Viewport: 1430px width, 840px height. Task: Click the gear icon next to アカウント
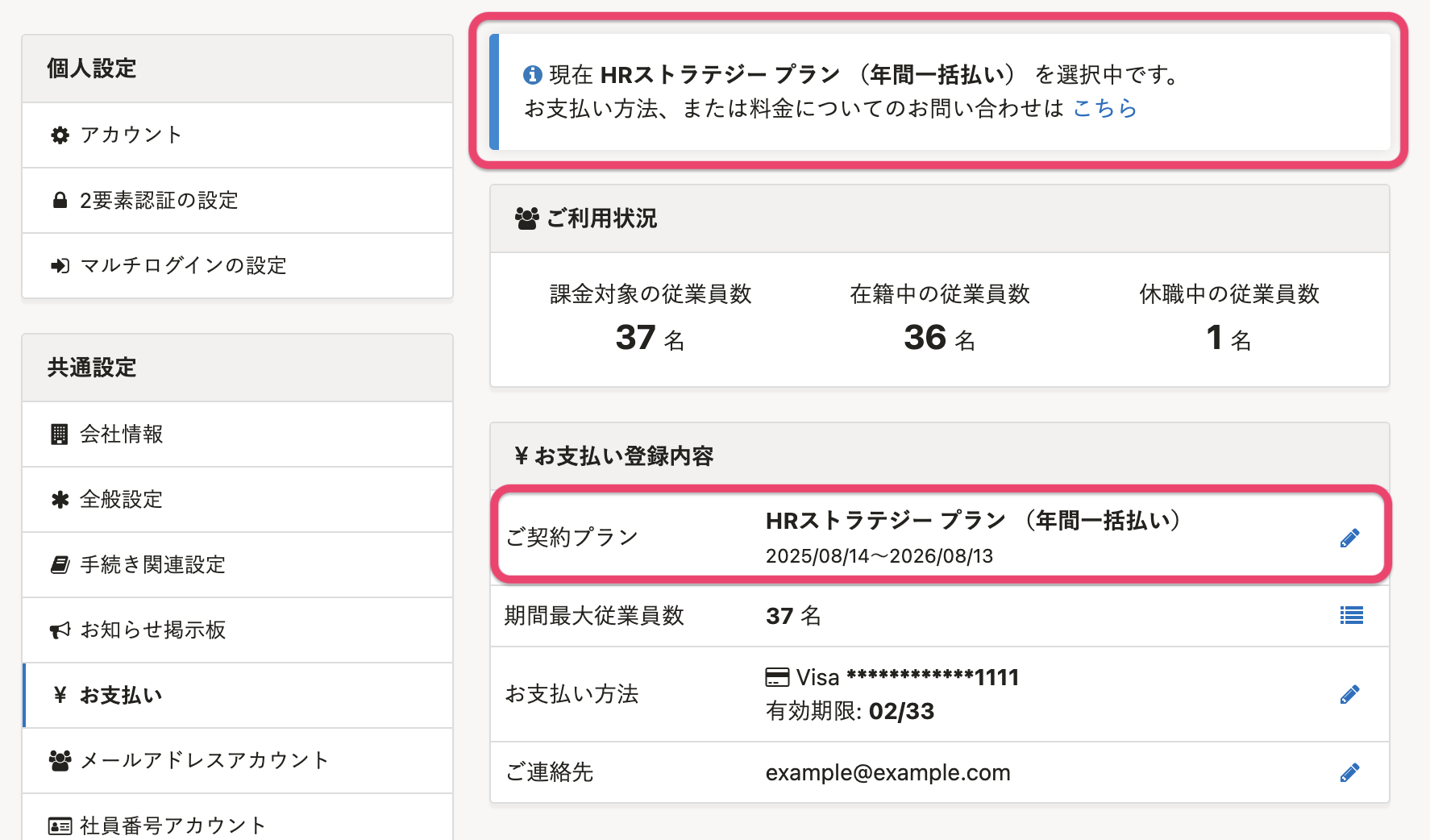point(60,135)
